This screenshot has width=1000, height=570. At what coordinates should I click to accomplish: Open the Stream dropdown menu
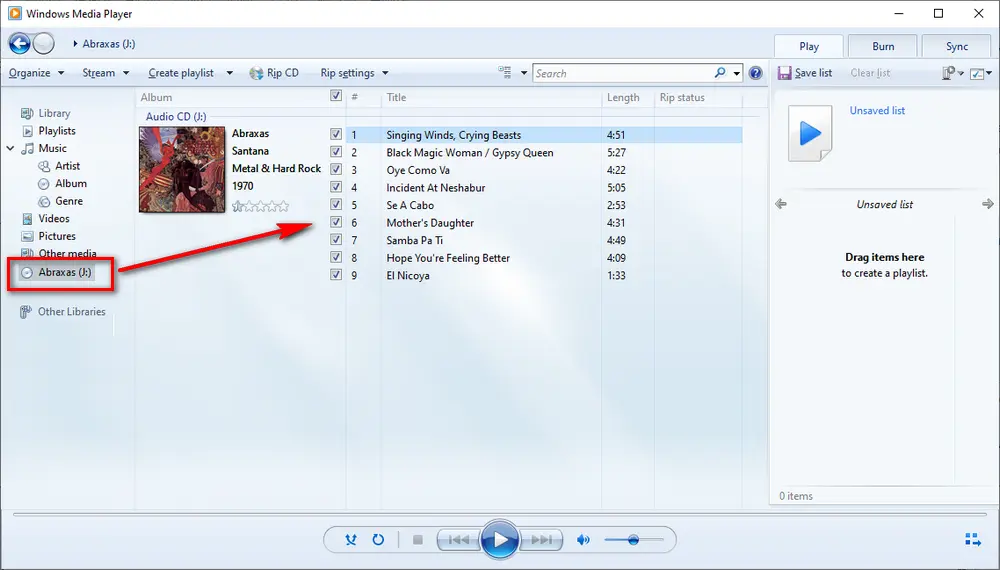[x=106, y=73]
